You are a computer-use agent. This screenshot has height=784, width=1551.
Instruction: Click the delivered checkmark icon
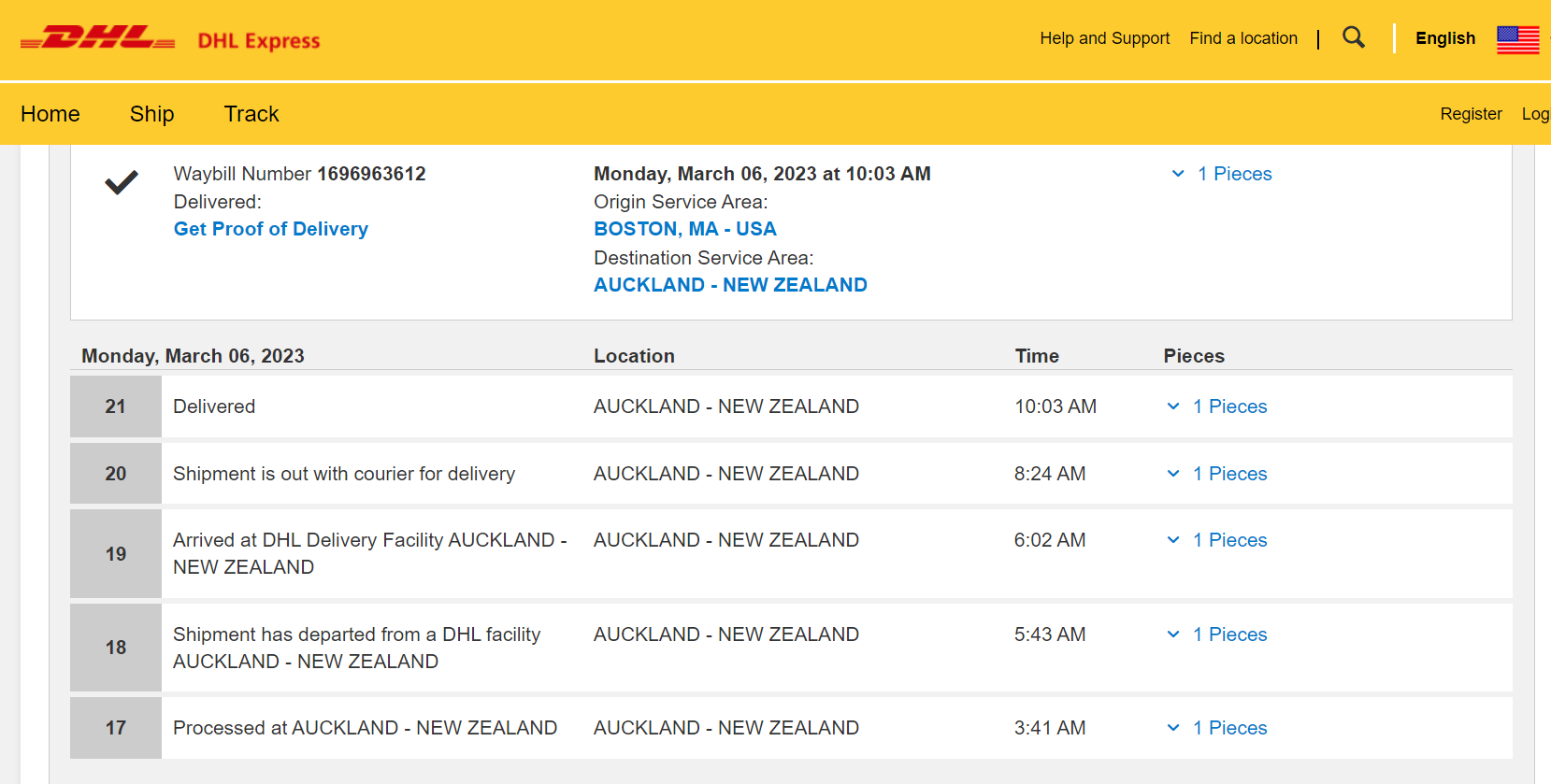click(122, 182)
